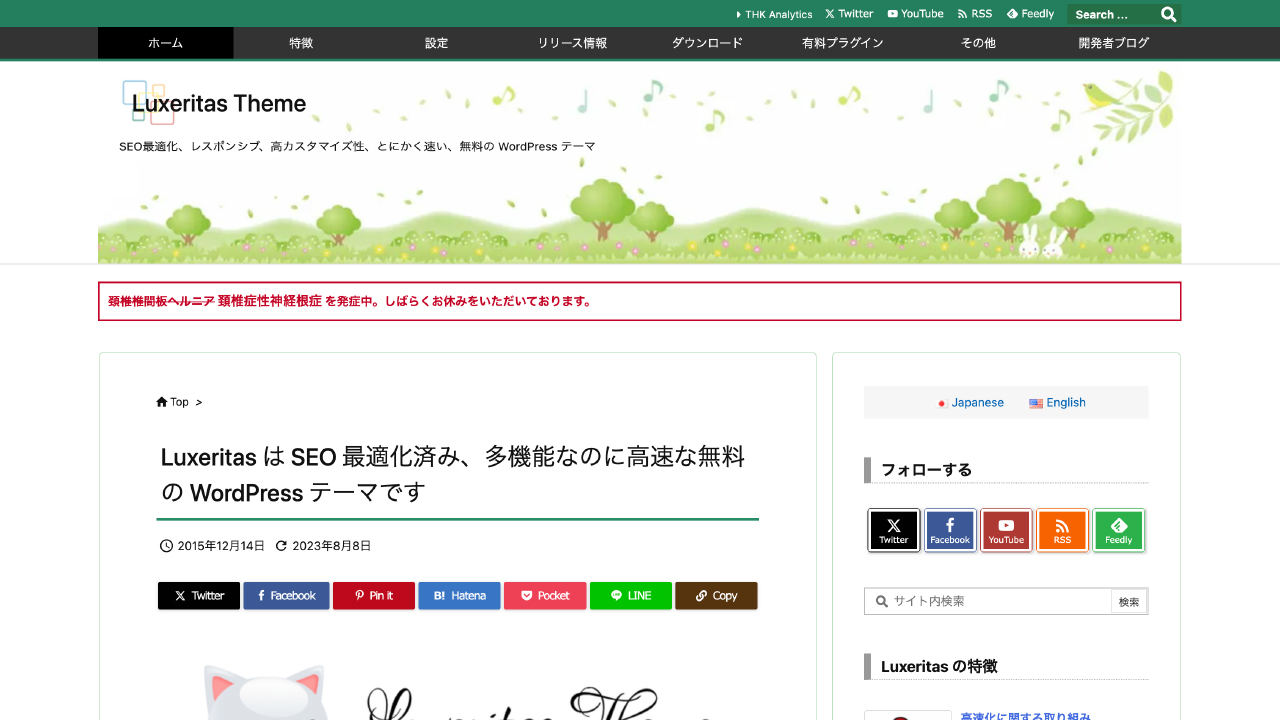
Task: Focus the サイト内検索 search field
Action: click(x=988, y=601)
